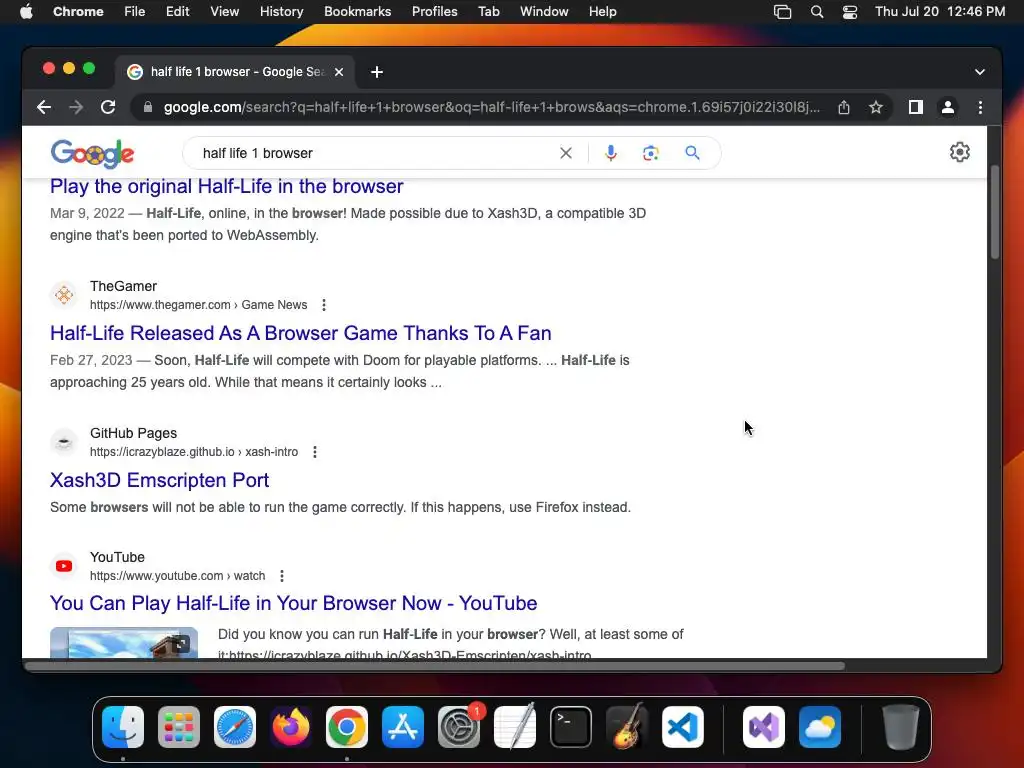Click the horizontal page scrollbar

point(435,666)
